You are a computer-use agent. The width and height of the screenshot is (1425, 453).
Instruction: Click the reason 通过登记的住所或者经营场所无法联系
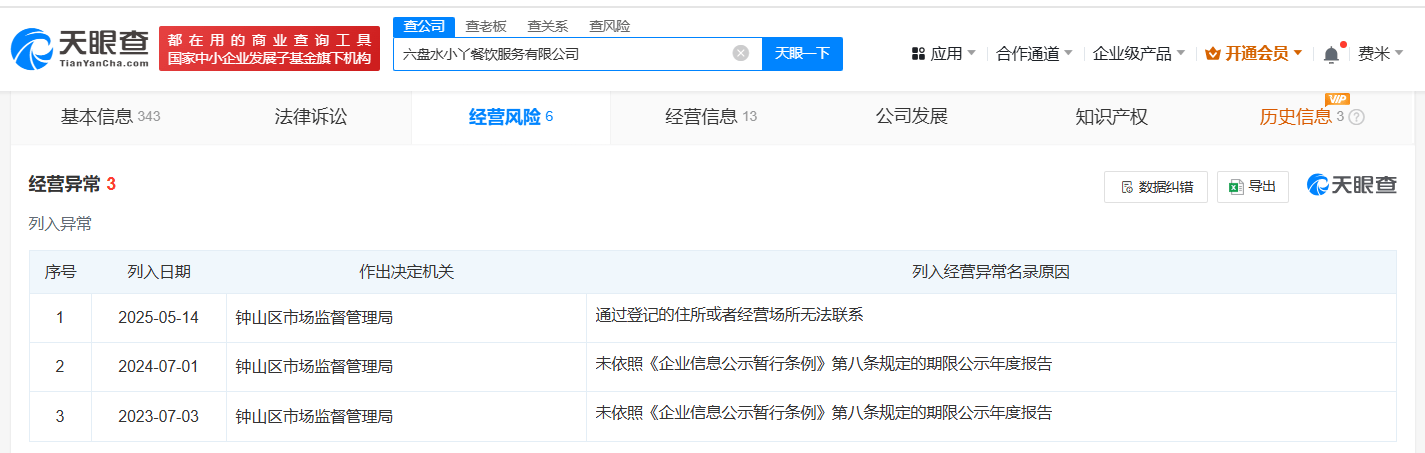coord(729,314)
